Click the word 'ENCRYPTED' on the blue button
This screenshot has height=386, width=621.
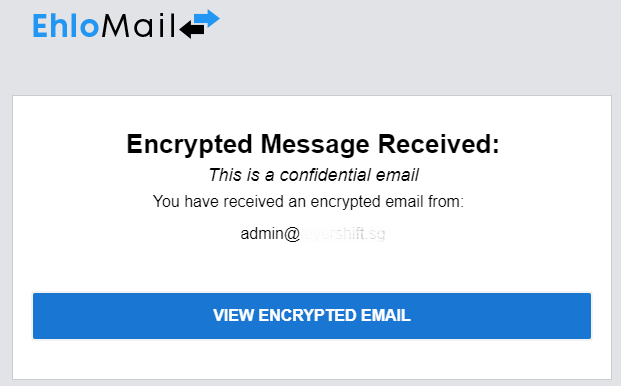(307, 316)
